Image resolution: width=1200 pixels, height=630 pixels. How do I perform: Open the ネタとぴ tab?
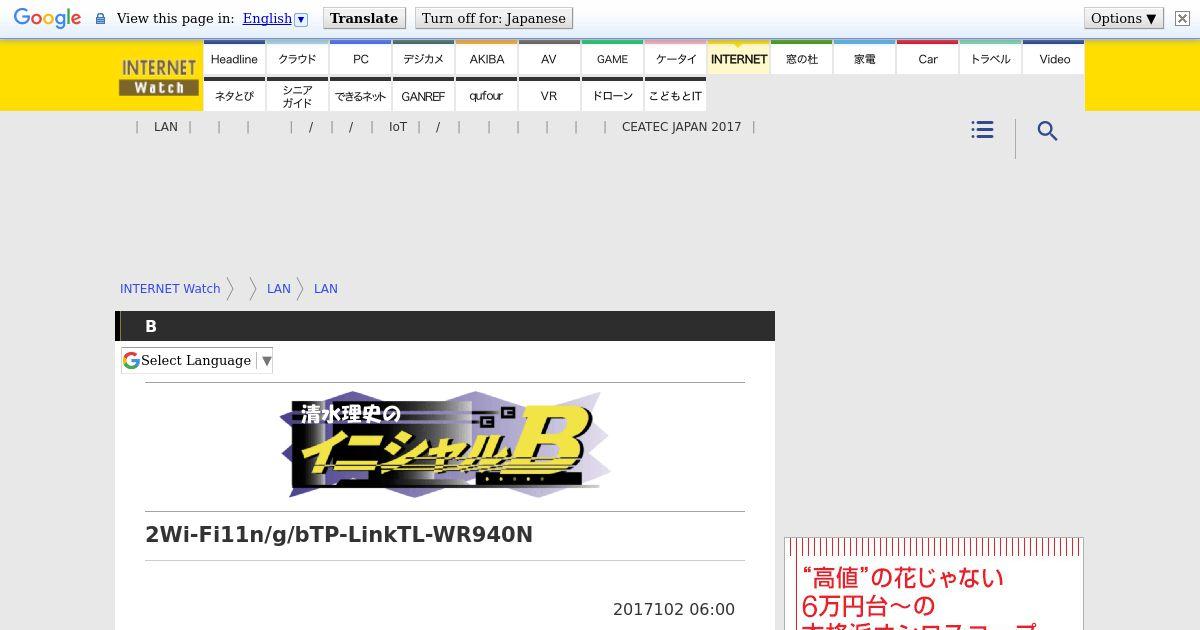click(x=234, y=95)
